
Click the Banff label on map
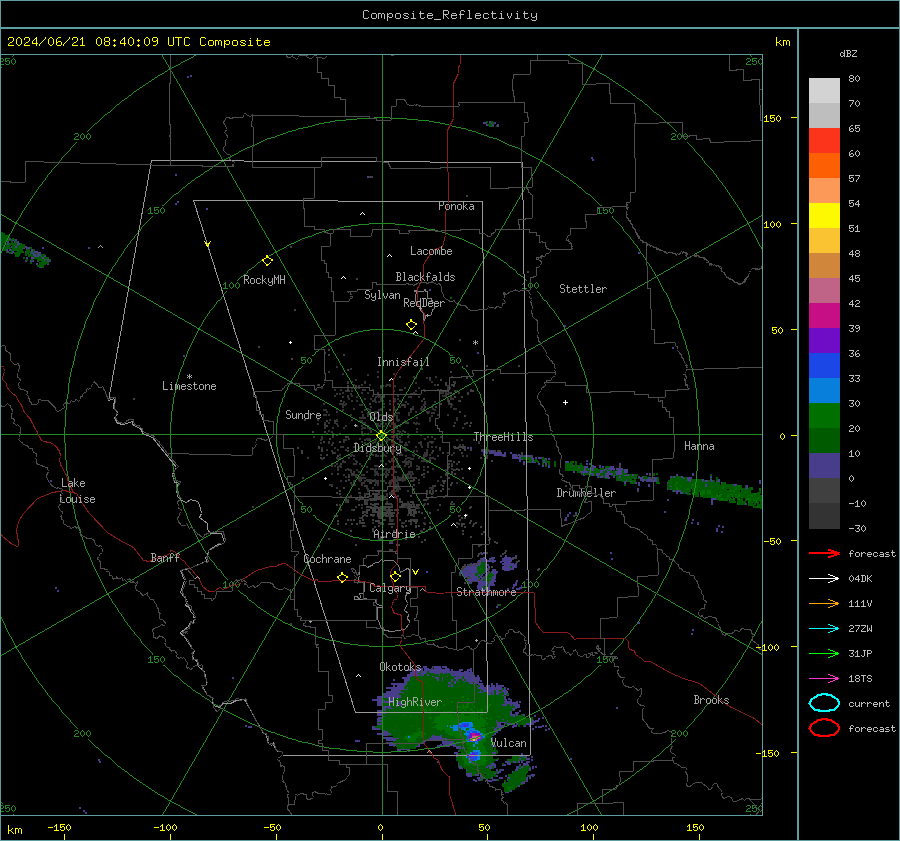(165, 557)
